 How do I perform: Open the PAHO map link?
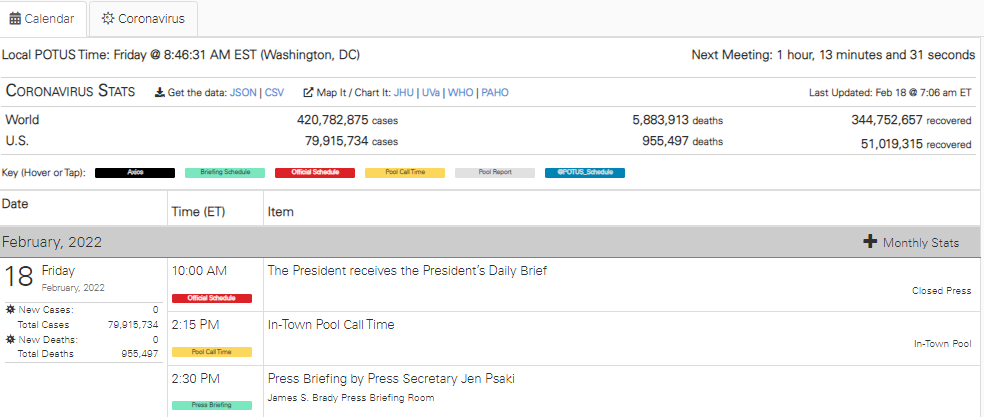494,92
